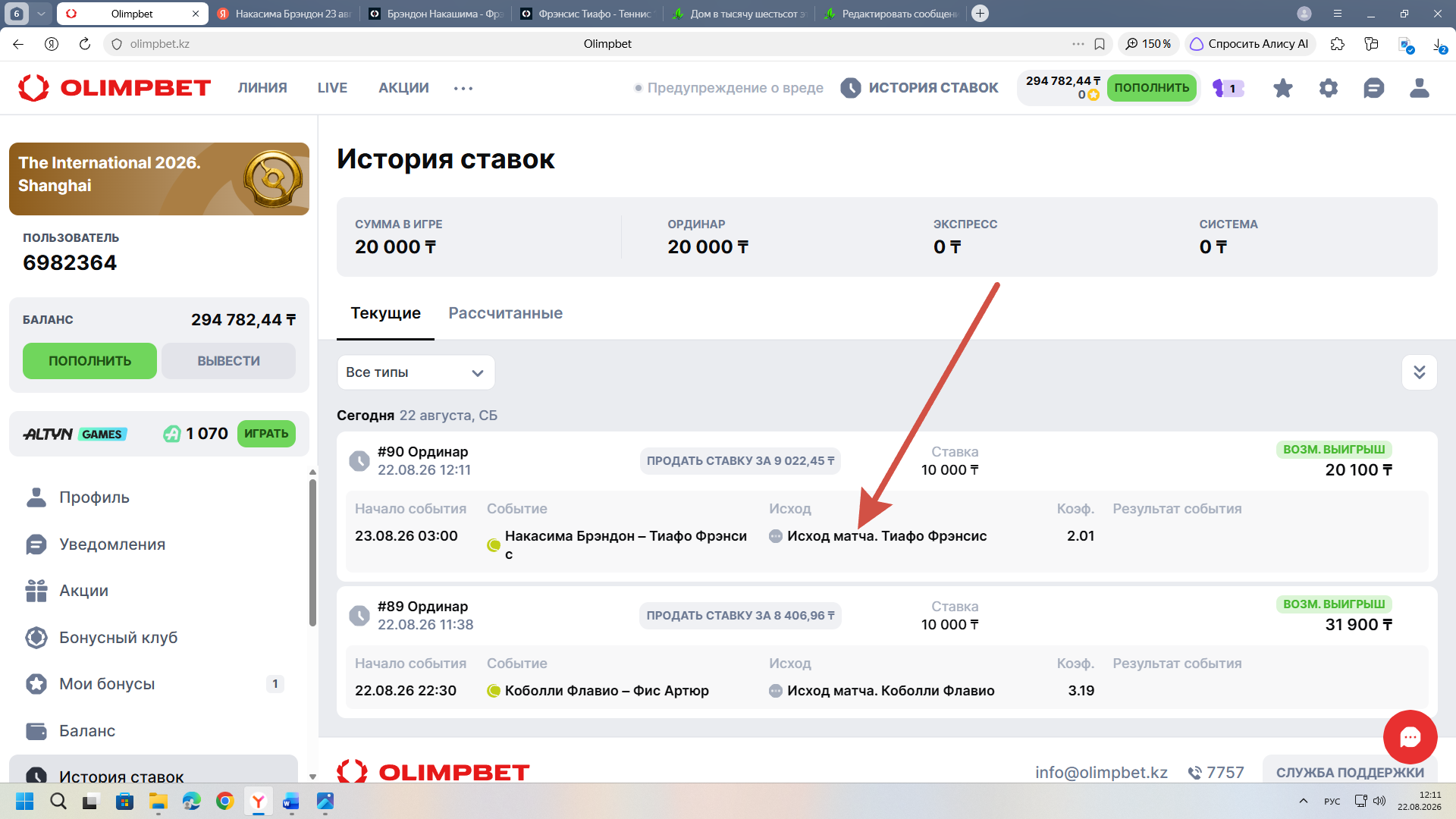
Task: Click info@olimpbet.kz email link
Action: tap(1101, 772)
